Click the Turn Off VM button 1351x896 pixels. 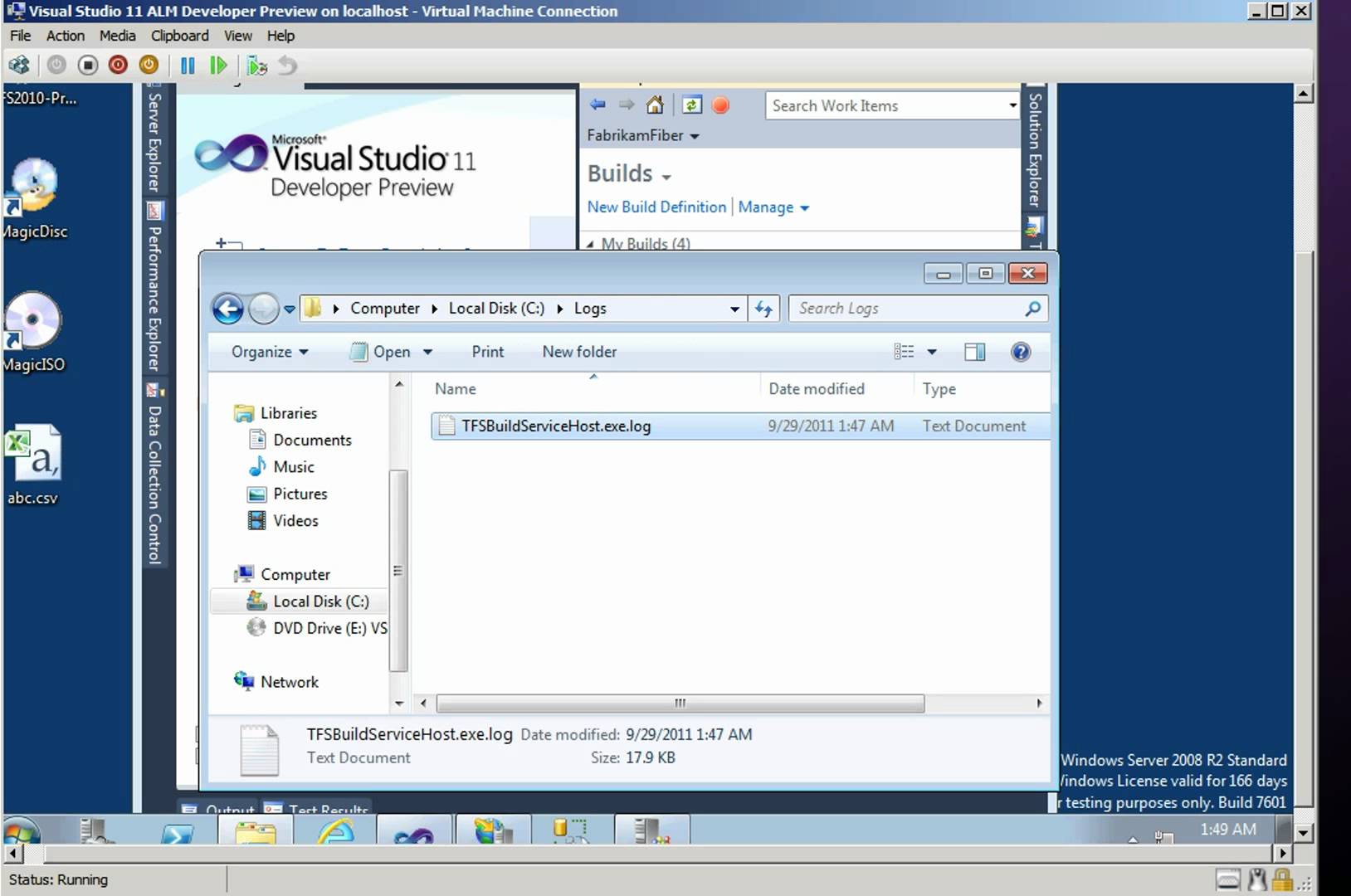pos(87,65)
